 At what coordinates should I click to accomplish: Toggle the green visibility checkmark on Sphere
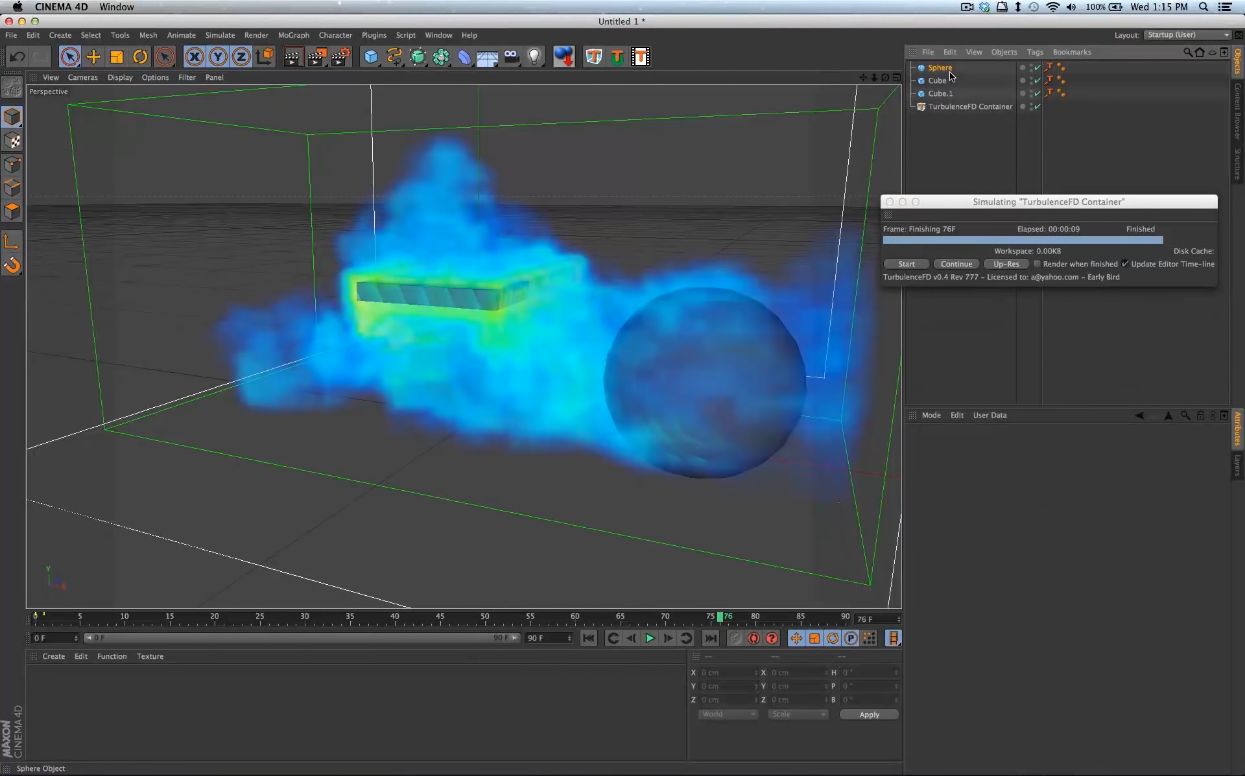click(1036, 67)
